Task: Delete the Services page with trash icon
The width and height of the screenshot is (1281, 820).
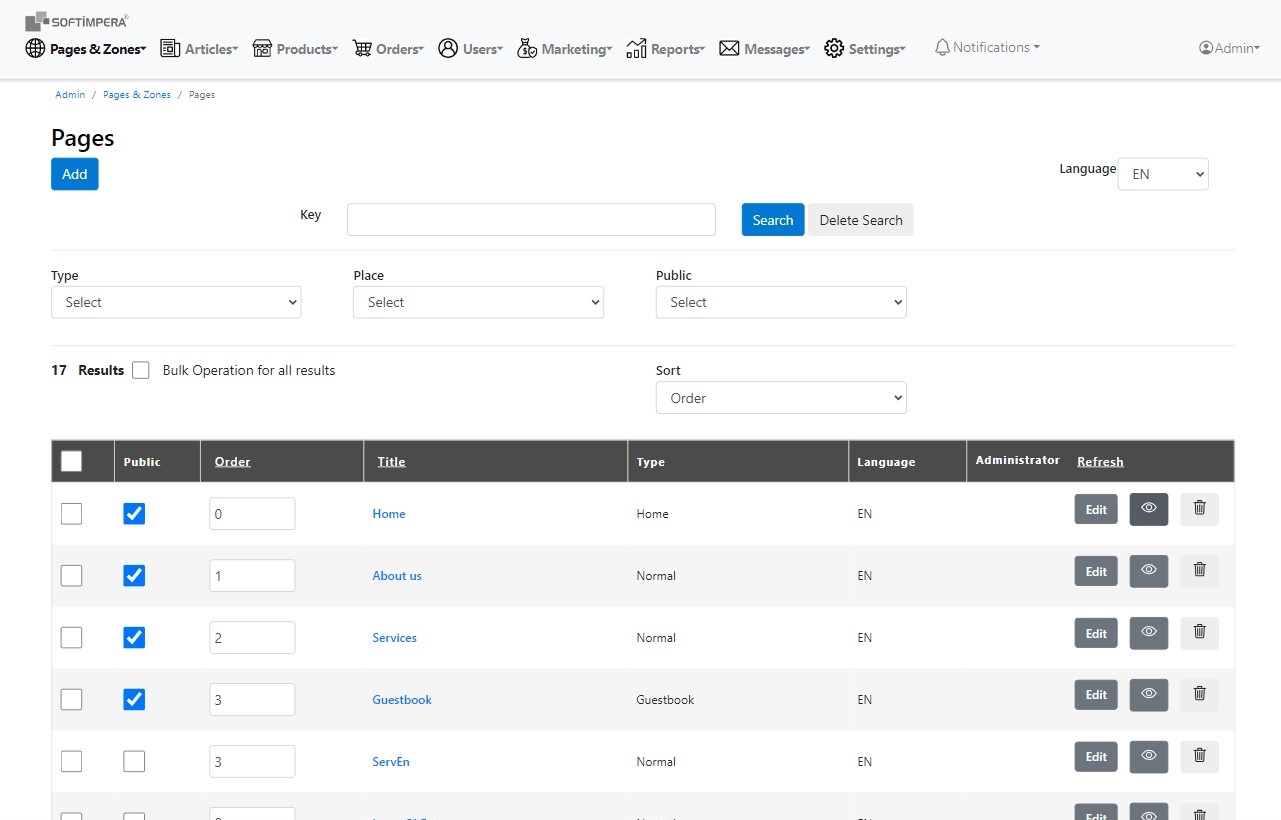Action: [1200, 633]
